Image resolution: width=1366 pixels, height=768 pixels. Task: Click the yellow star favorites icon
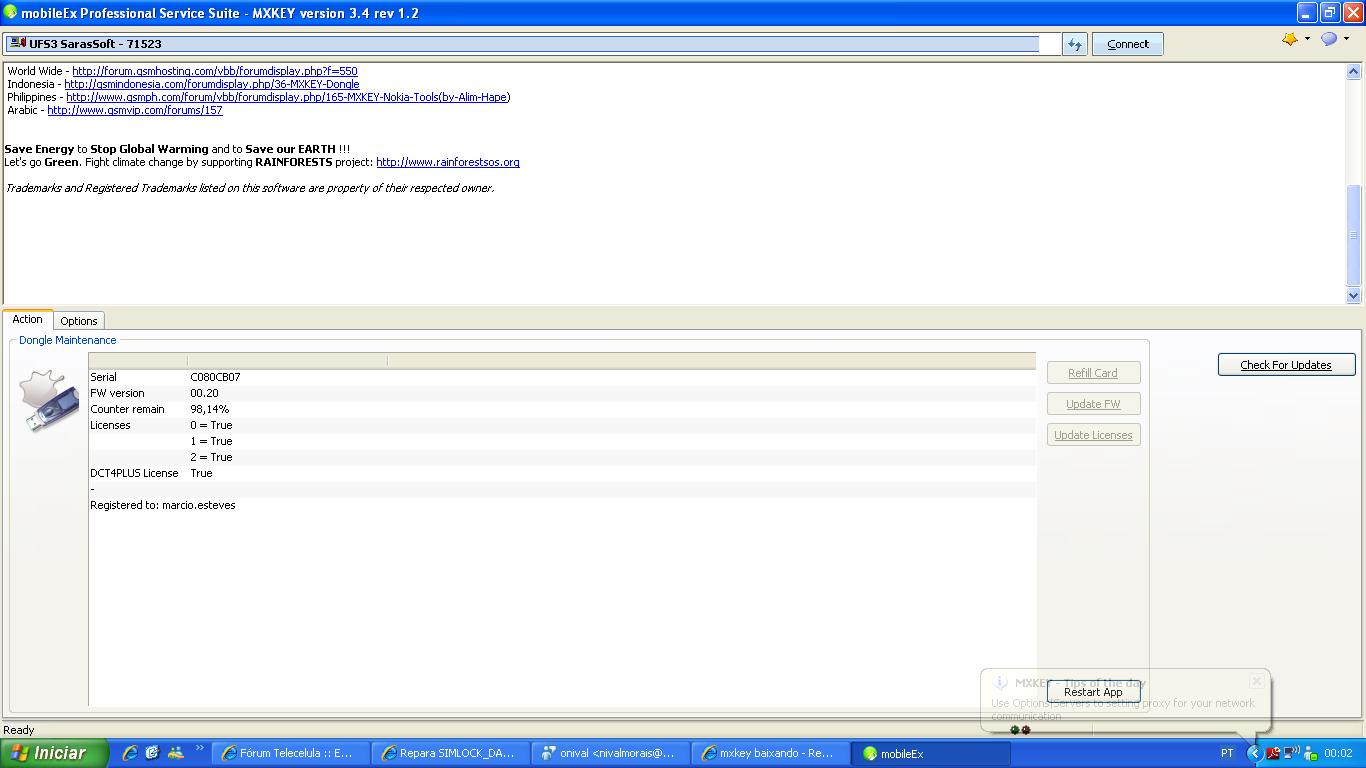click(1290, 39)
